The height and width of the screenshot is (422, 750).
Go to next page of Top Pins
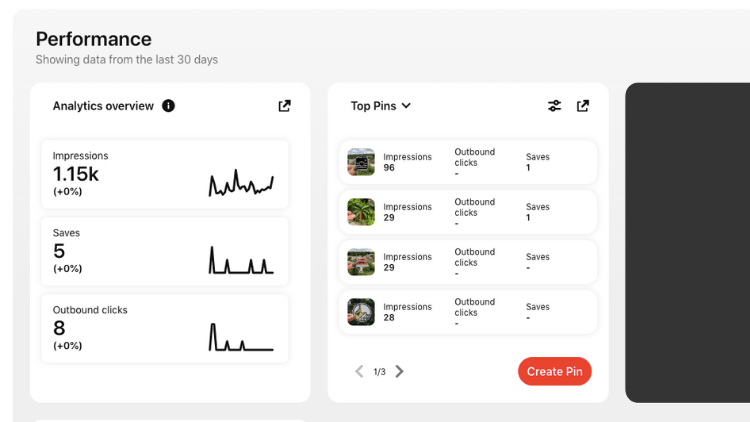399,371
